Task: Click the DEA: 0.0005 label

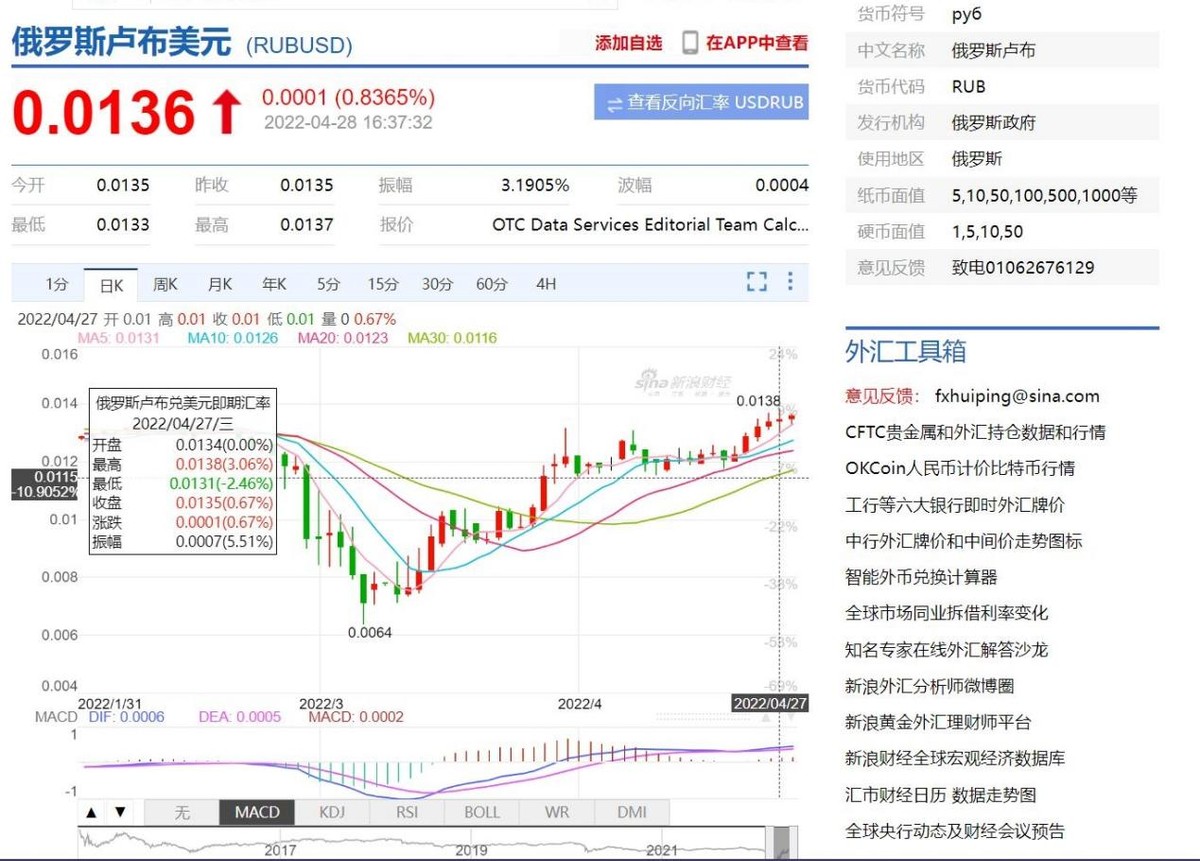Action: [240, 717]
